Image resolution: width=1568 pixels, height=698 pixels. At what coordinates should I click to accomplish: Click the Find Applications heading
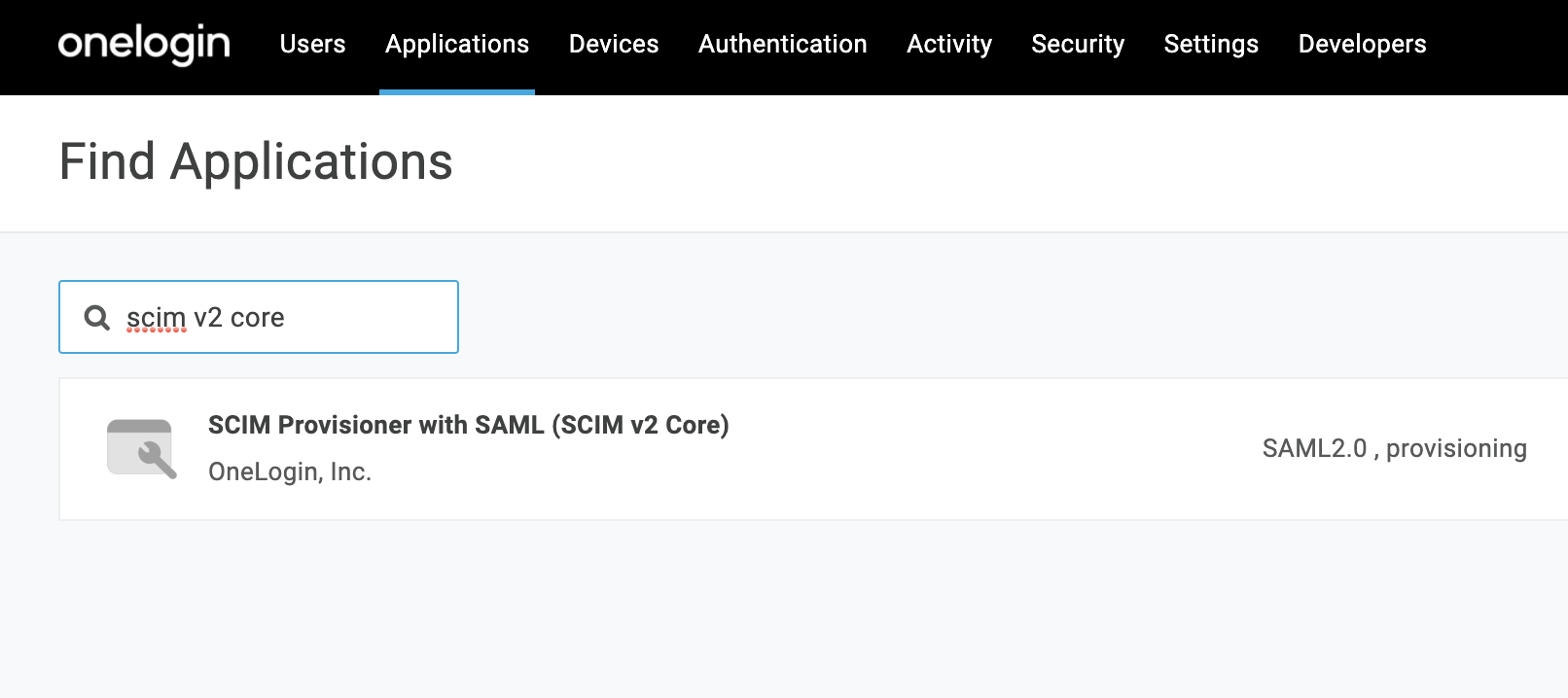point(256,161)
